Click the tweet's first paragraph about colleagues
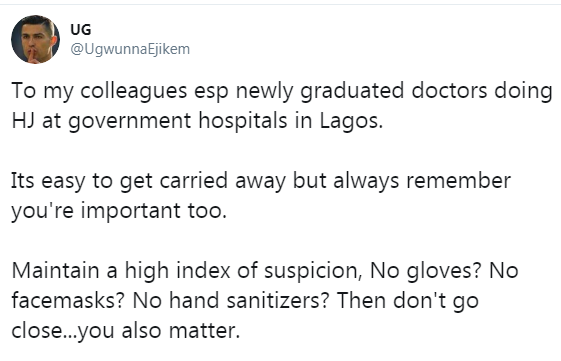561x361 pixels. pyautogui.click(x=282, y=105)
